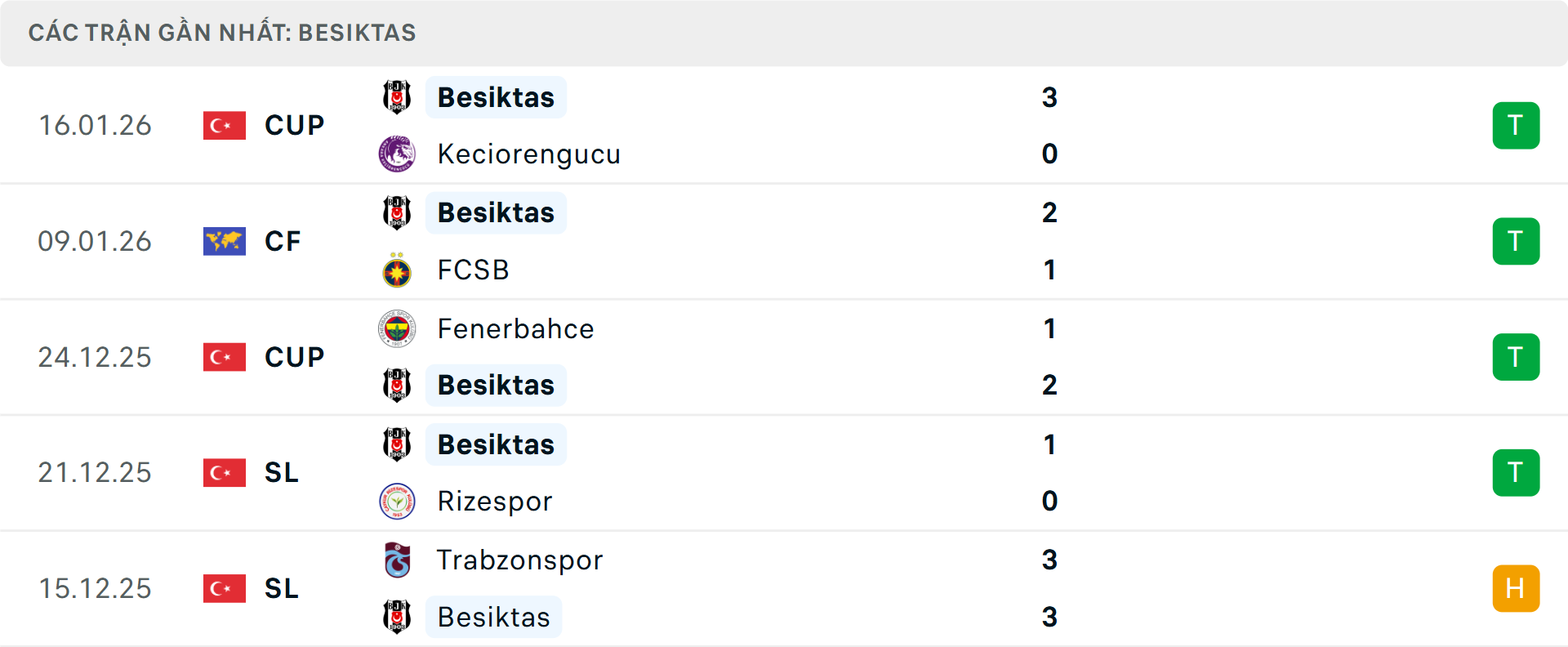Select the date 24.12.25

(95, 357)
